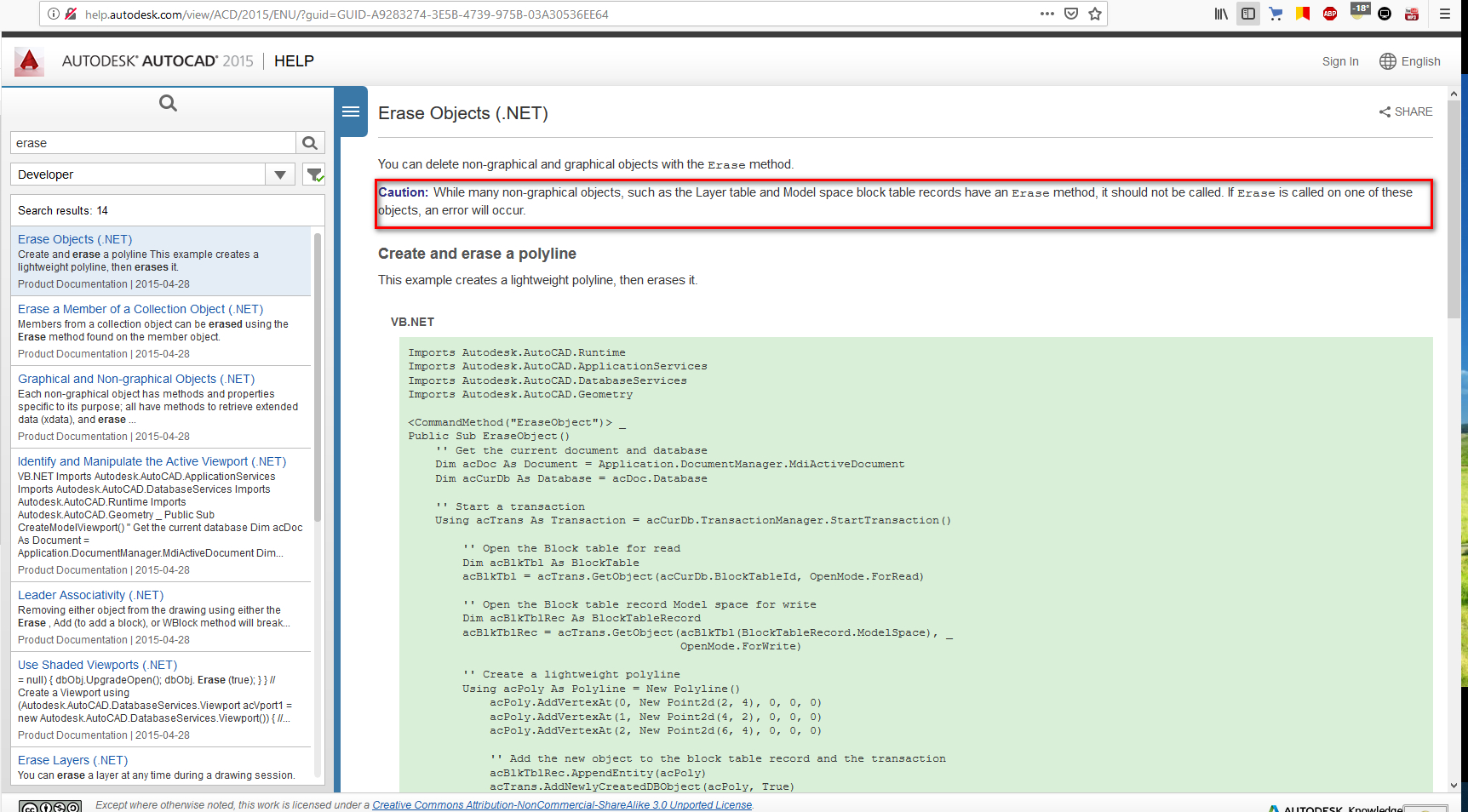The width and height of the screenshot is (1468, 812).
Task: Click the page scrollbar down arrow
Action: point(1454,786)
